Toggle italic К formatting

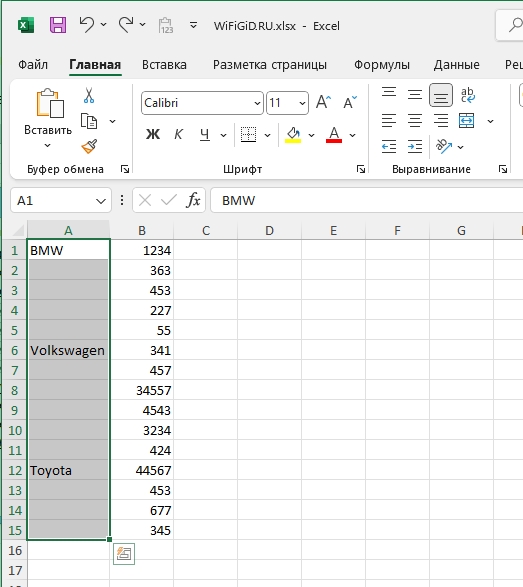(x=179, y=134)
